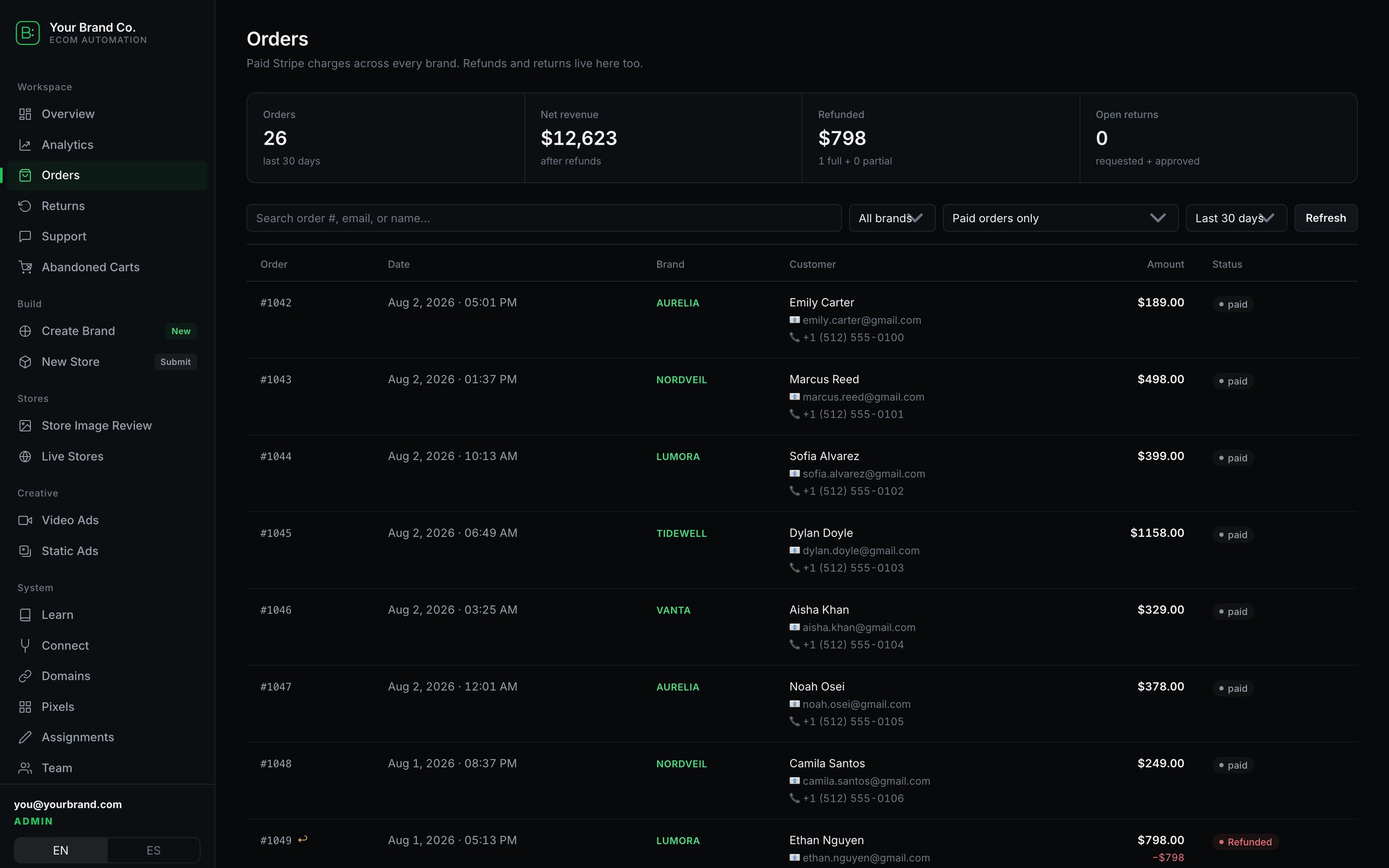Click VANTA brand label
Image resolution: width=1389 pixels, height=868 pixels.
pos(673,610)
